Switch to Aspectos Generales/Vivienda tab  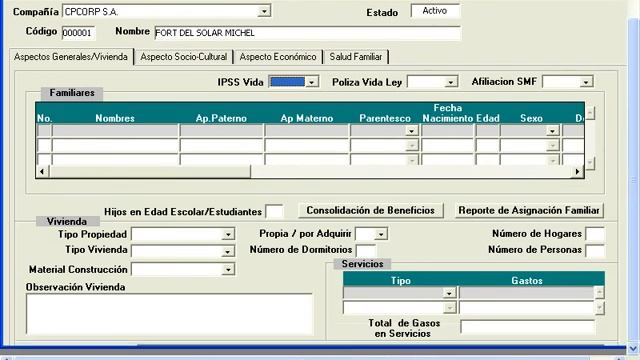tap(71, 57)
